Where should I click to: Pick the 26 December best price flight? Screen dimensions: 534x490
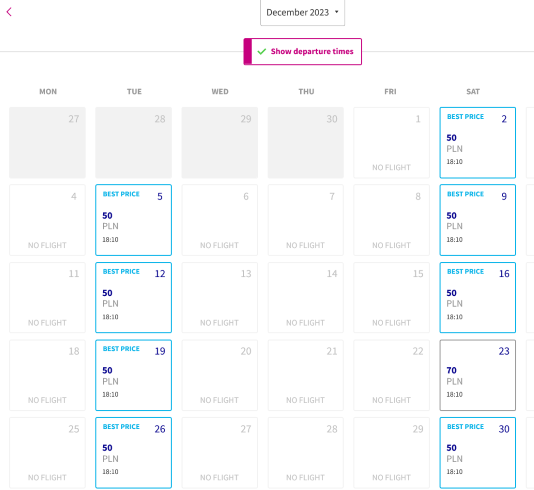[134, 453]
